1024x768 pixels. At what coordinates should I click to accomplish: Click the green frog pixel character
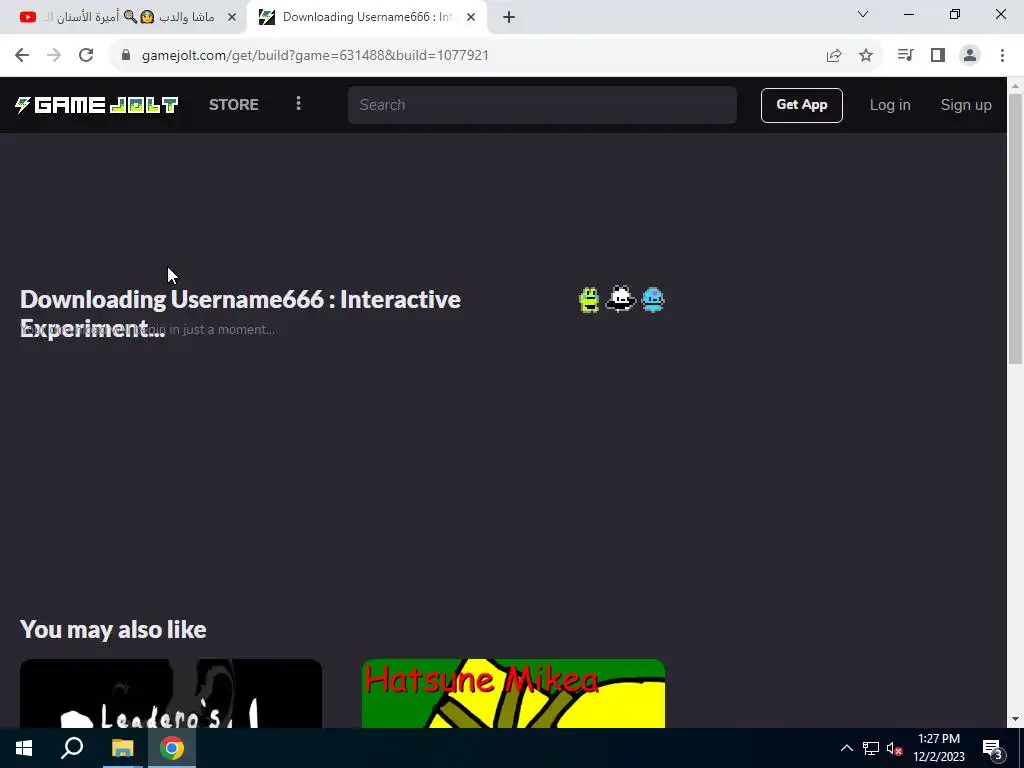point(589,300)
